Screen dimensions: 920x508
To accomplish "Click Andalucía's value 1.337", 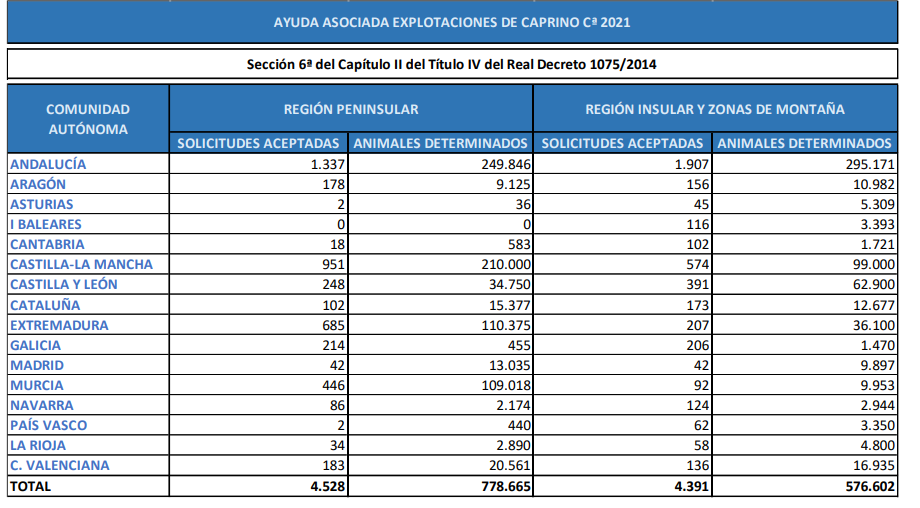I will click(328, 164).
